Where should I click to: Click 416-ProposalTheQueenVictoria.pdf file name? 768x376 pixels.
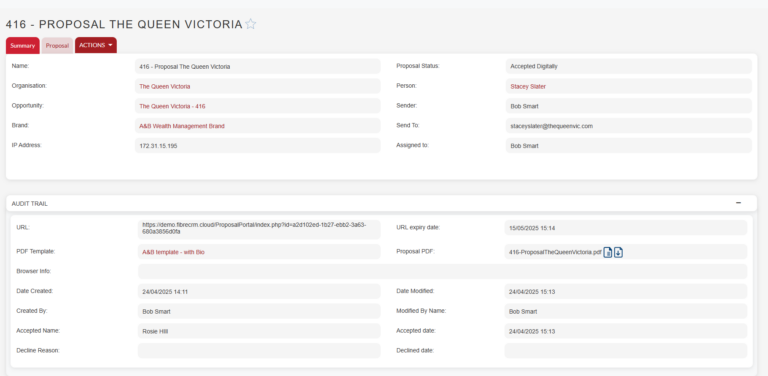pyautogui.click(x=555, y=253)
